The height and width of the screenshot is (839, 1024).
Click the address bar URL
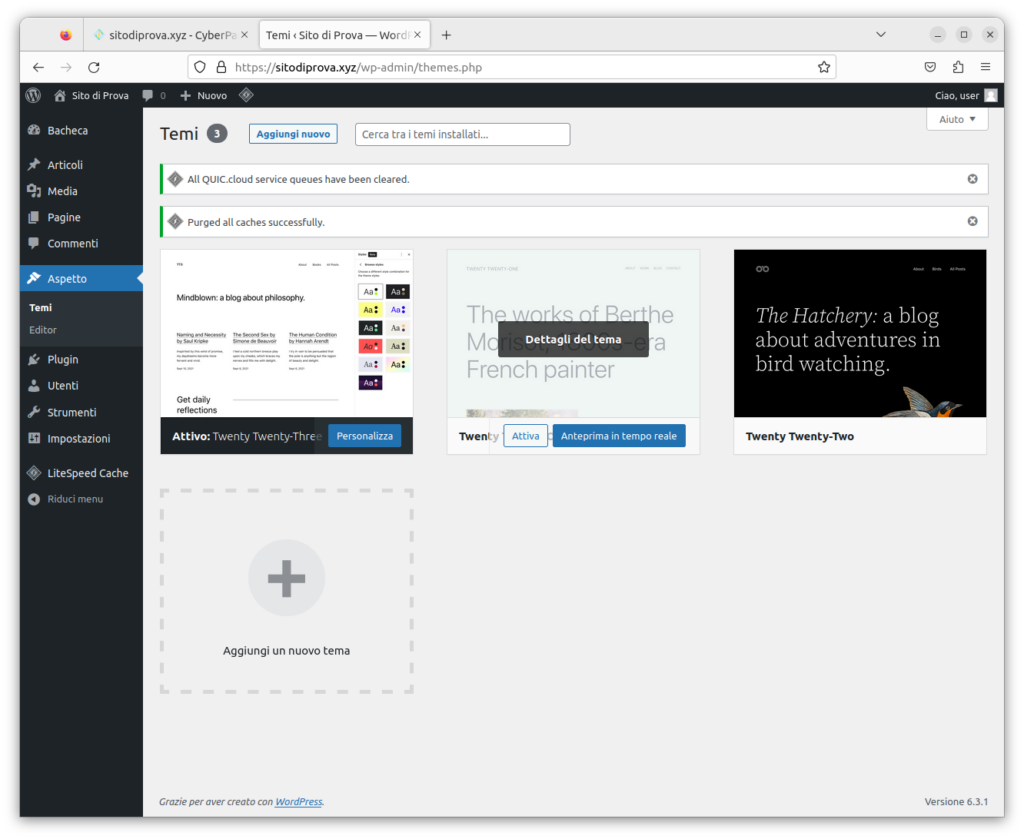coord(359,67)
